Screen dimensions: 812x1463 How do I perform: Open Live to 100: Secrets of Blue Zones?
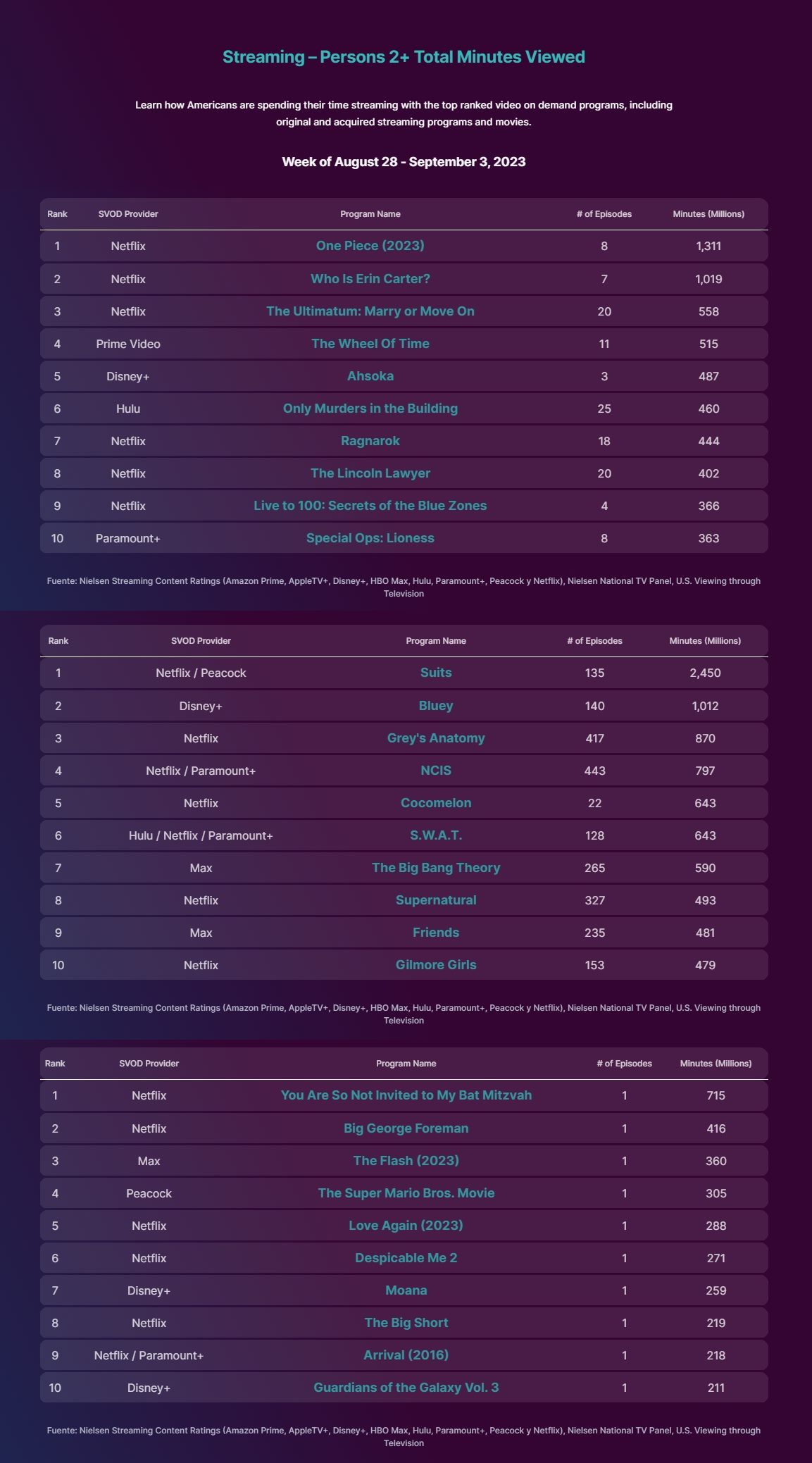(370, 506)
